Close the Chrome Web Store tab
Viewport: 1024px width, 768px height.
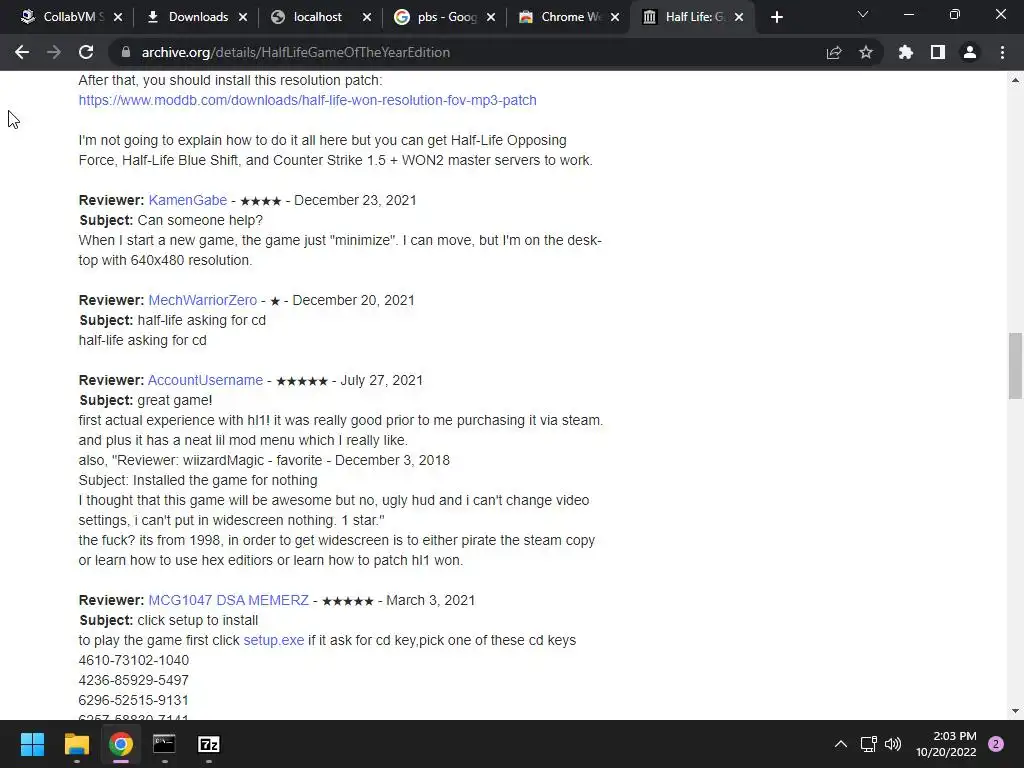(615, 17)
